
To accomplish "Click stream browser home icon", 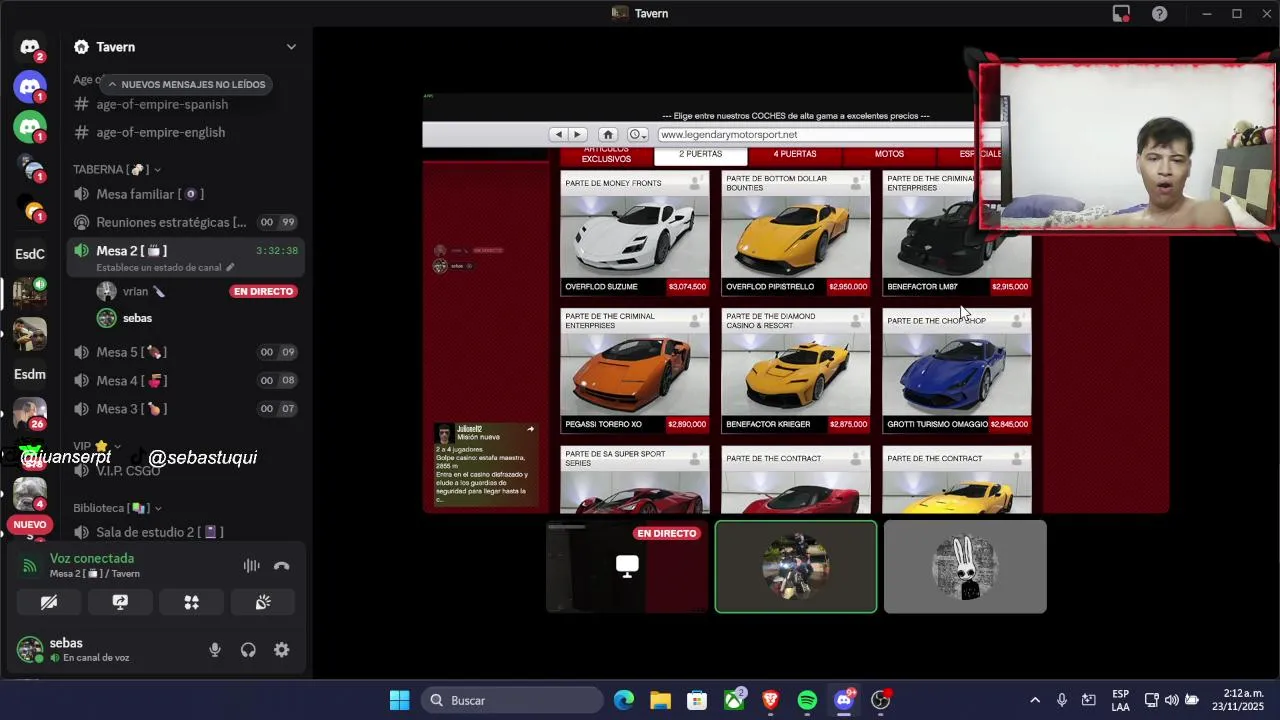I will [x=607, y=134].
